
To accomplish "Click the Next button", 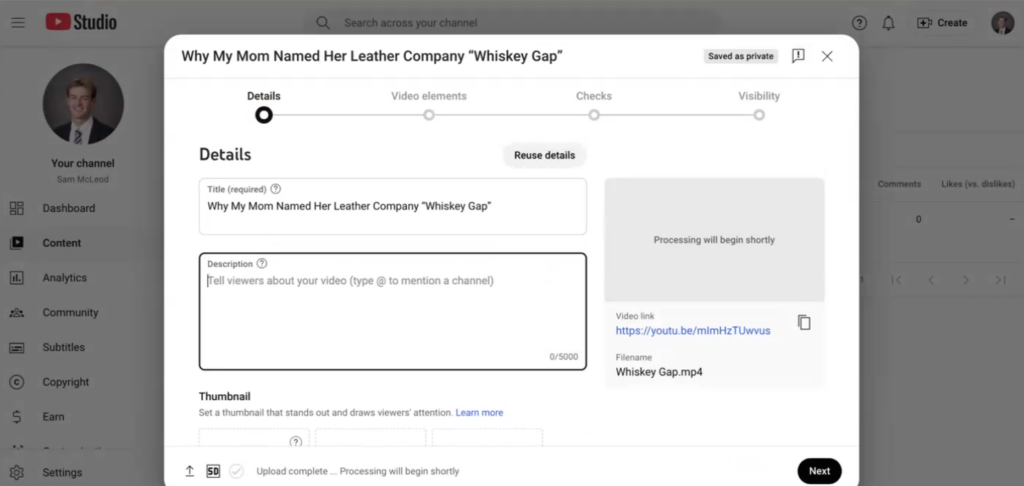I will tap(820, 471).
